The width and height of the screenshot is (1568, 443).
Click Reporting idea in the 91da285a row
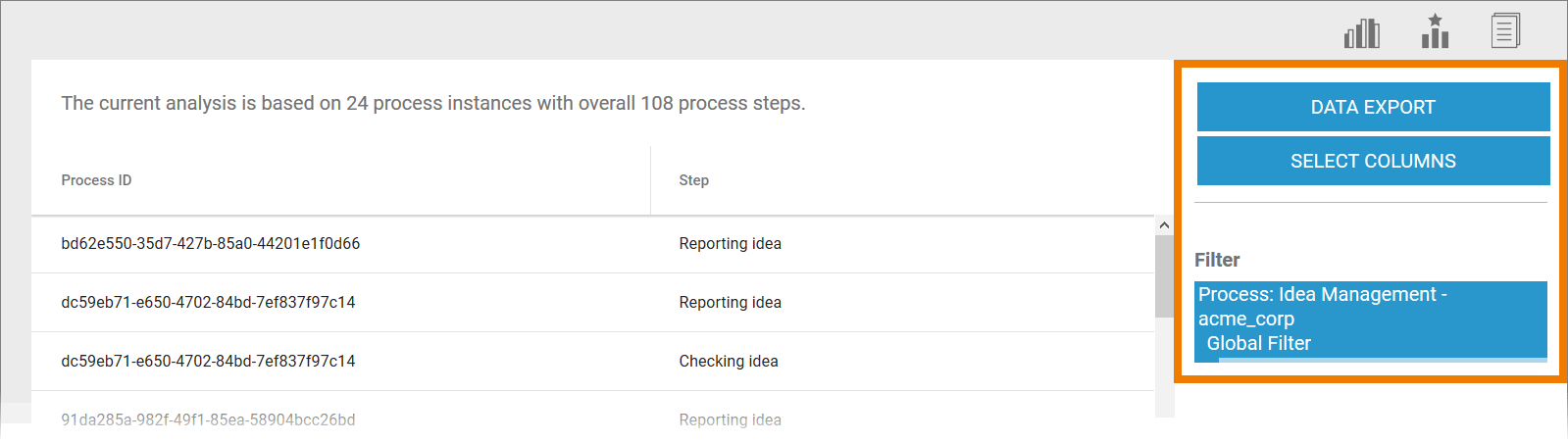point(730,419)
